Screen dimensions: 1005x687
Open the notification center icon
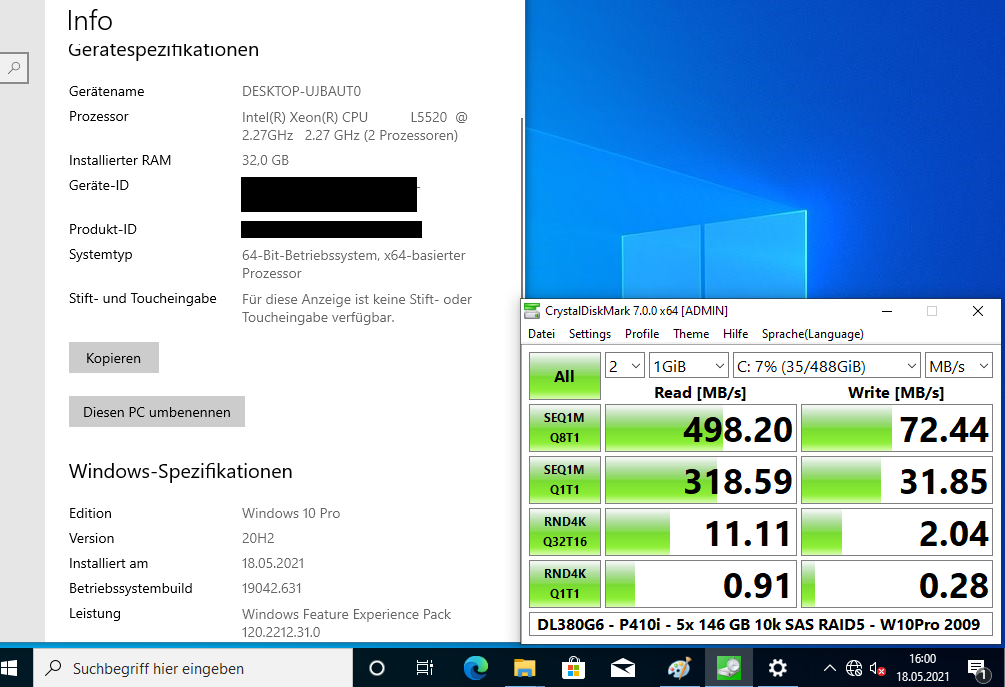coord(977,668)
